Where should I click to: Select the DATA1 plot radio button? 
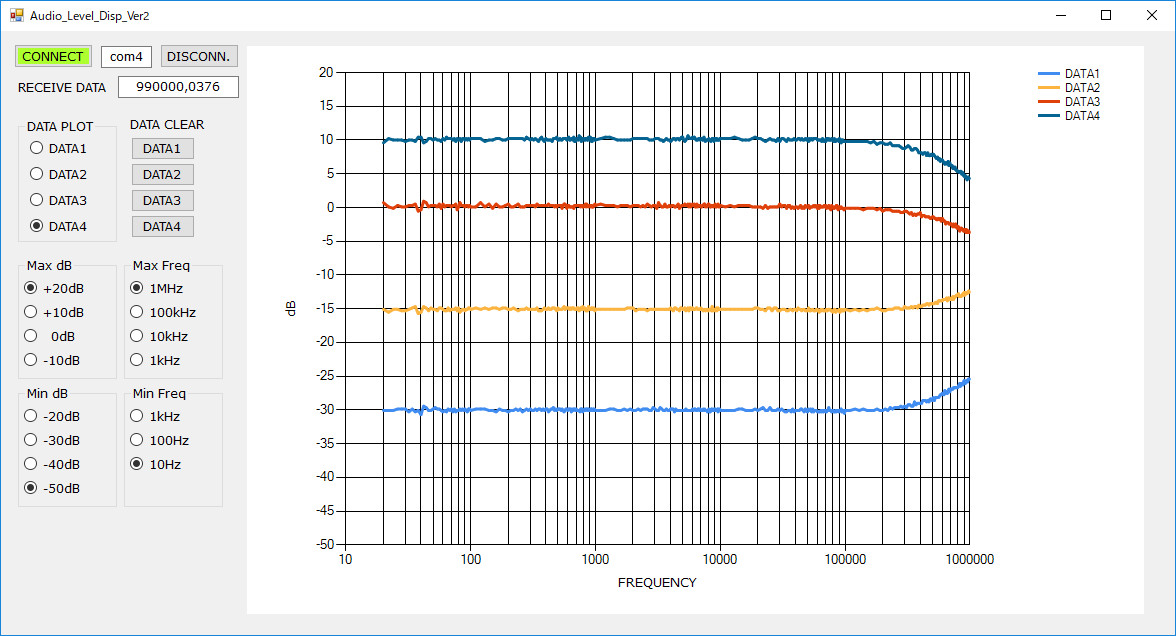coord(37,148)
